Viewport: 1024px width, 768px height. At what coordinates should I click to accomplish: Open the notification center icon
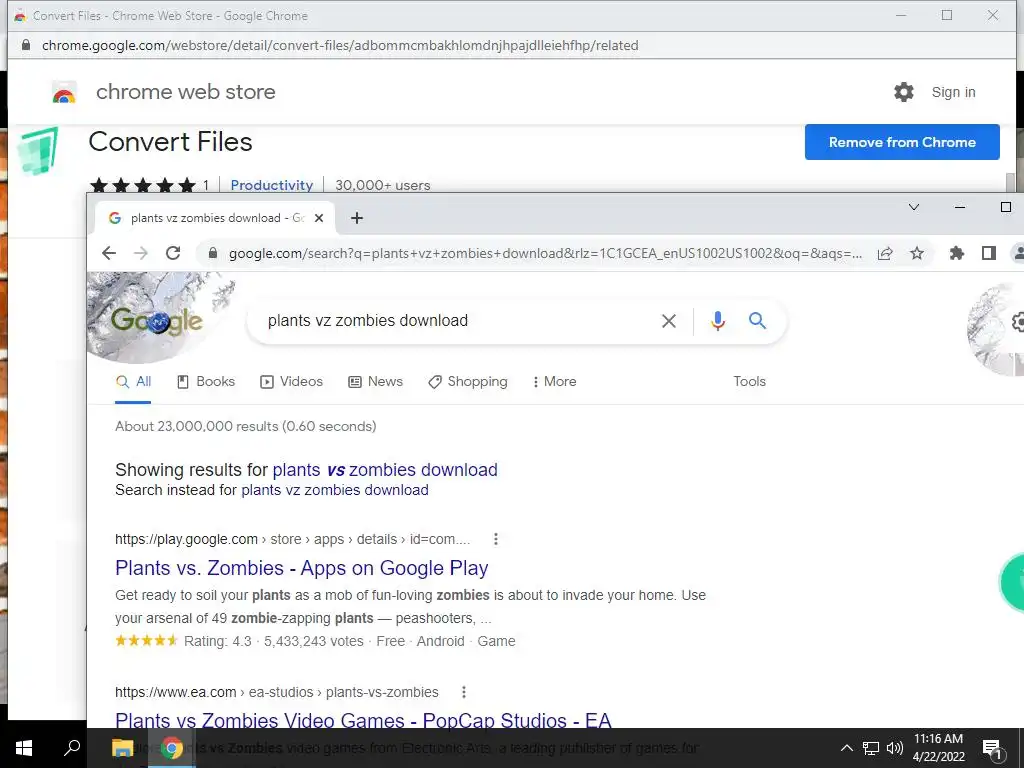(993, 750)
